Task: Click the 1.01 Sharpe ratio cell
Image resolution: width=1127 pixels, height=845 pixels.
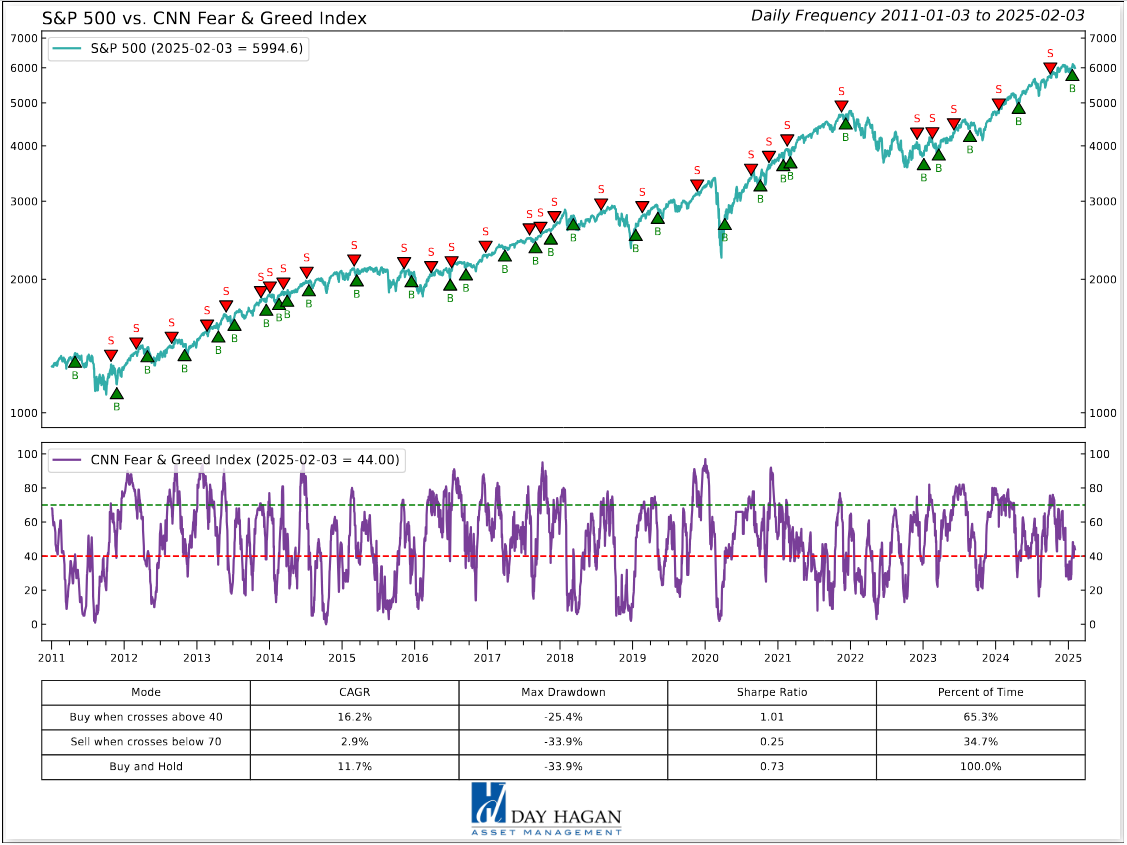Action: (772, 717)
